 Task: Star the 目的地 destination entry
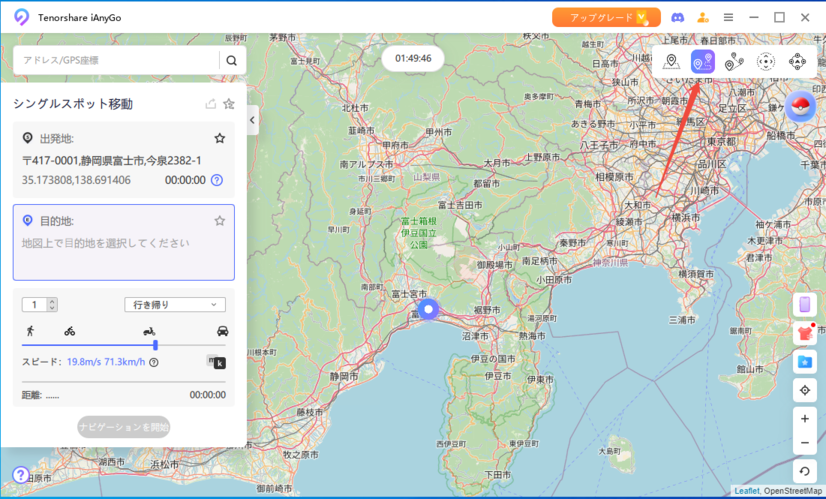(219, 221)
